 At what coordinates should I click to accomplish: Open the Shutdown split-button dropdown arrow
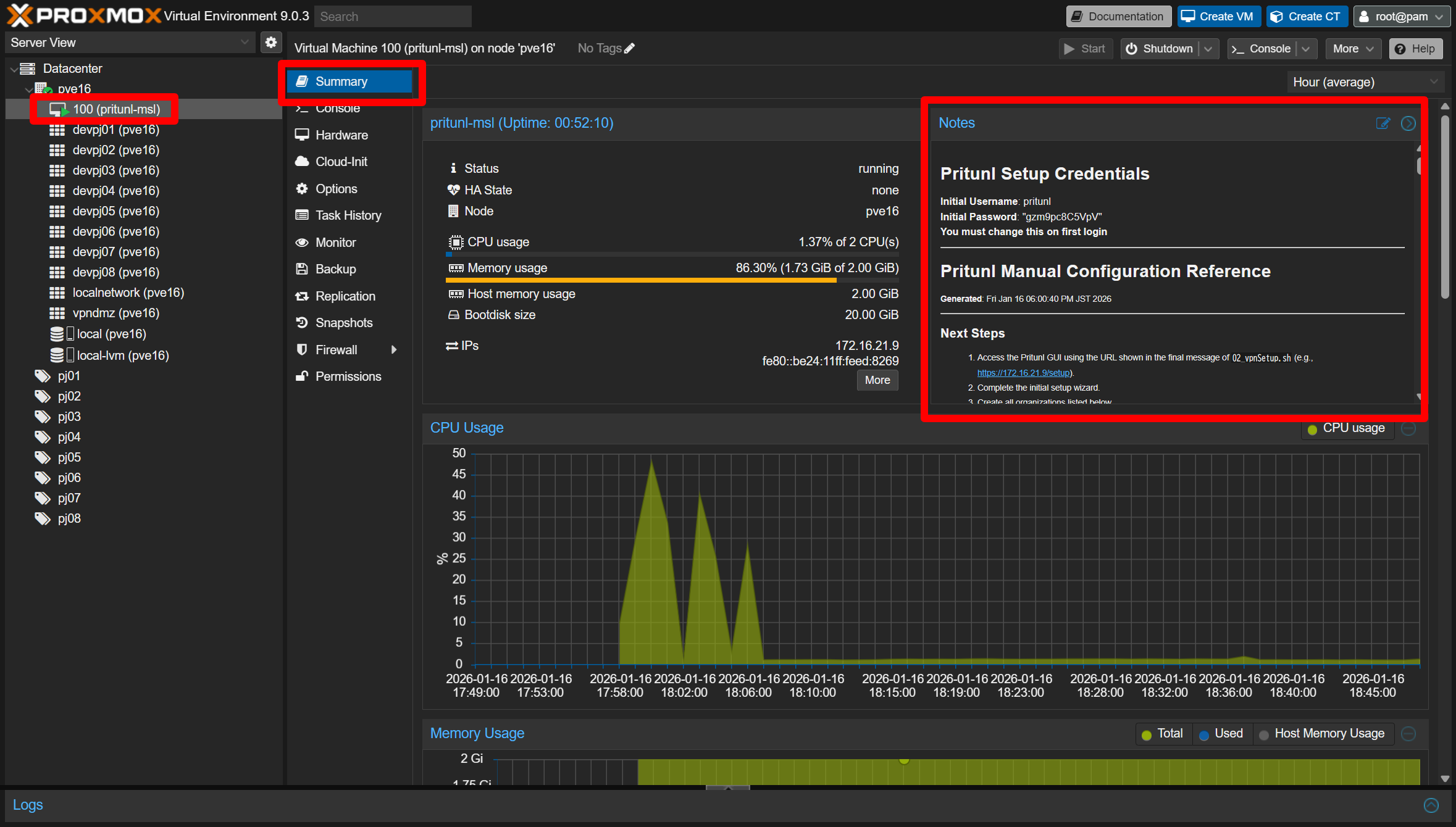[1208, 49]
